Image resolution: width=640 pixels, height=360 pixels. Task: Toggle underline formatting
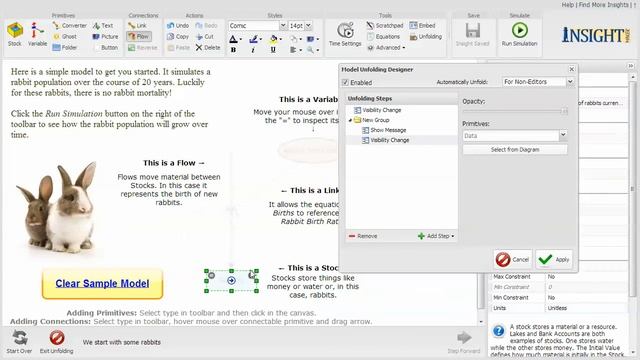point(273,50)
